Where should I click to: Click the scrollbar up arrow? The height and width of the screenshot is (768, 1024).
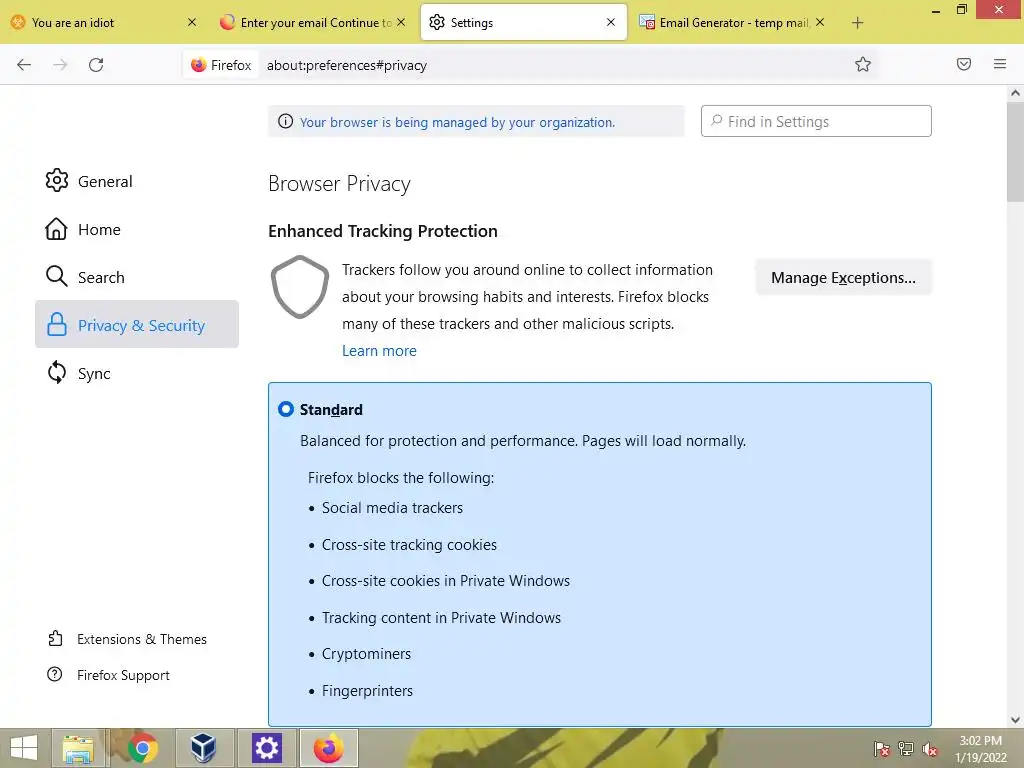coord(1015,93)
